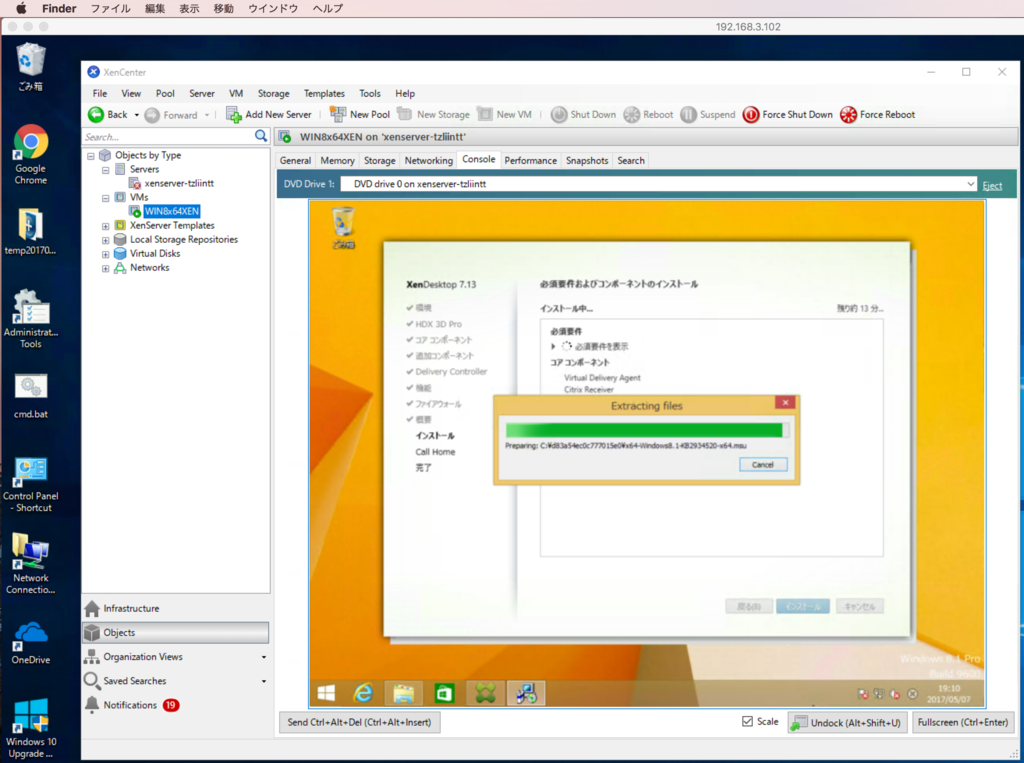
Task: Click the Extracting files progress bar
Action: point(647,430)
